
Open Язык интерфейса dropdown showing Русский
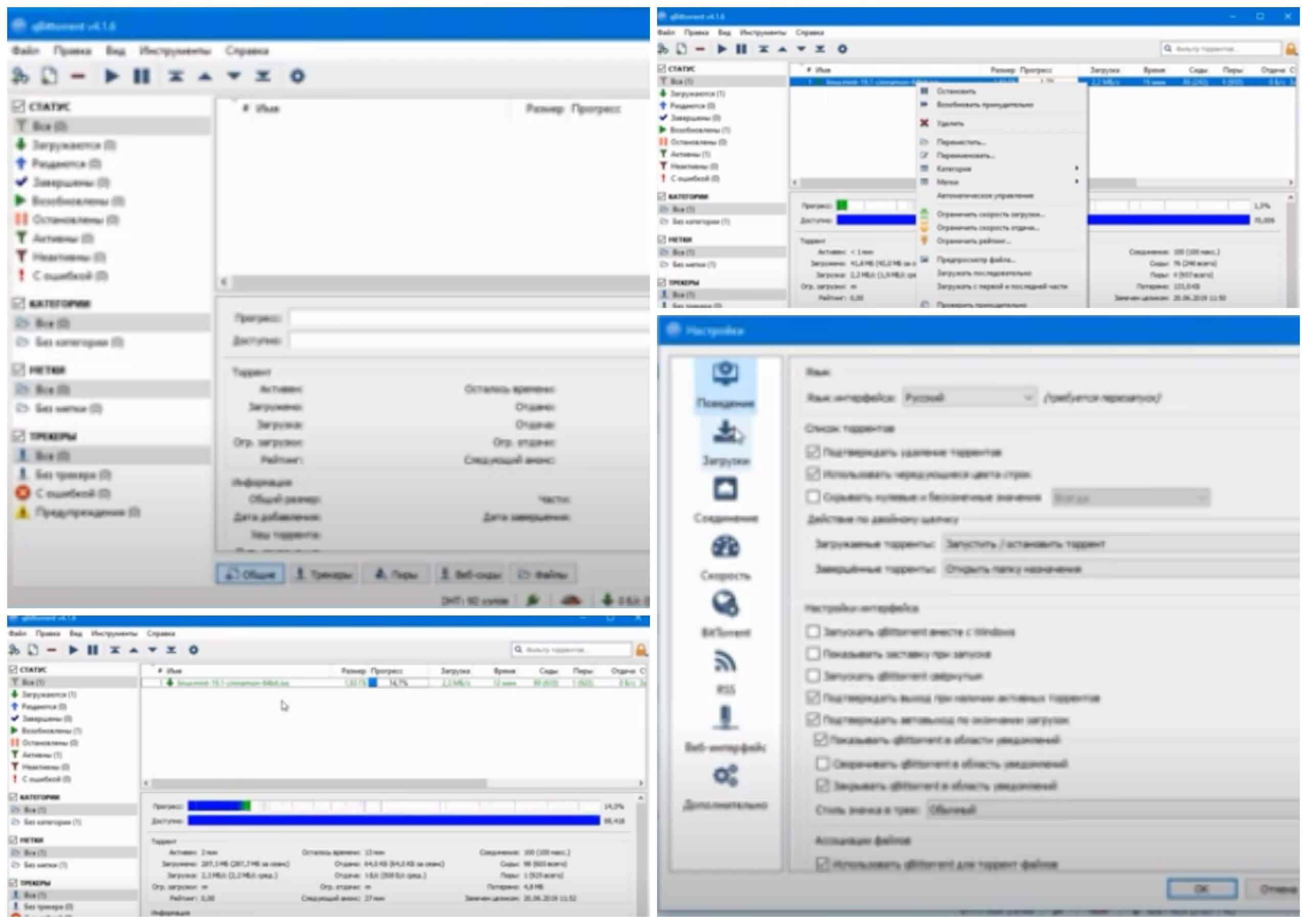click(969, 398)
